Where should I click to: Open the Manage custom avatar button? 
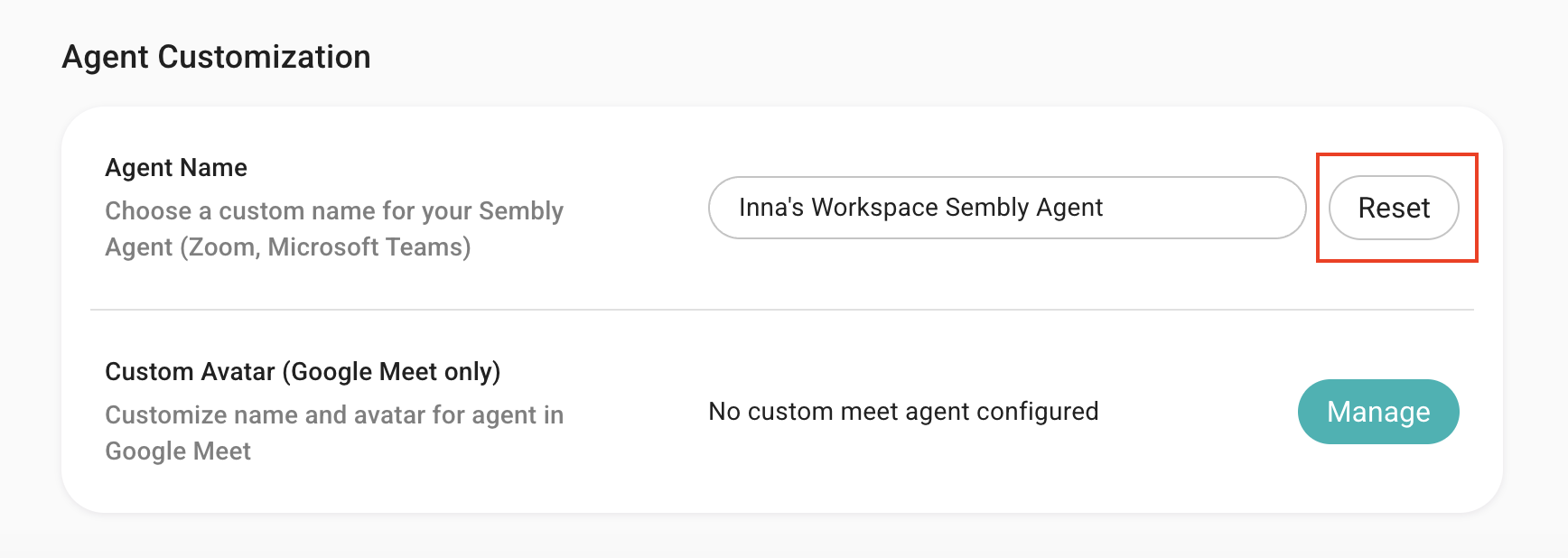pyautogui.click(x=1378, y=412)
